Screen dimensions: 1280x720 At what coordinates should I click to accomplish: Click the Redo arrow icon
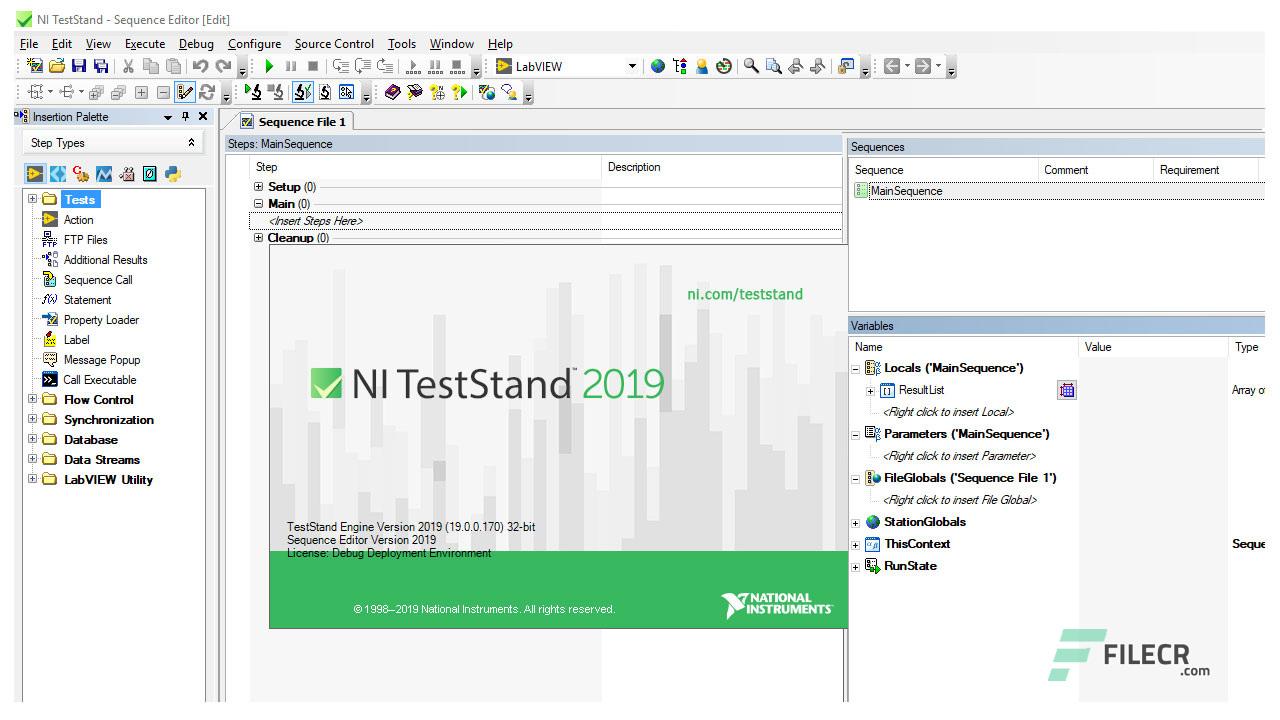point(223,66)
